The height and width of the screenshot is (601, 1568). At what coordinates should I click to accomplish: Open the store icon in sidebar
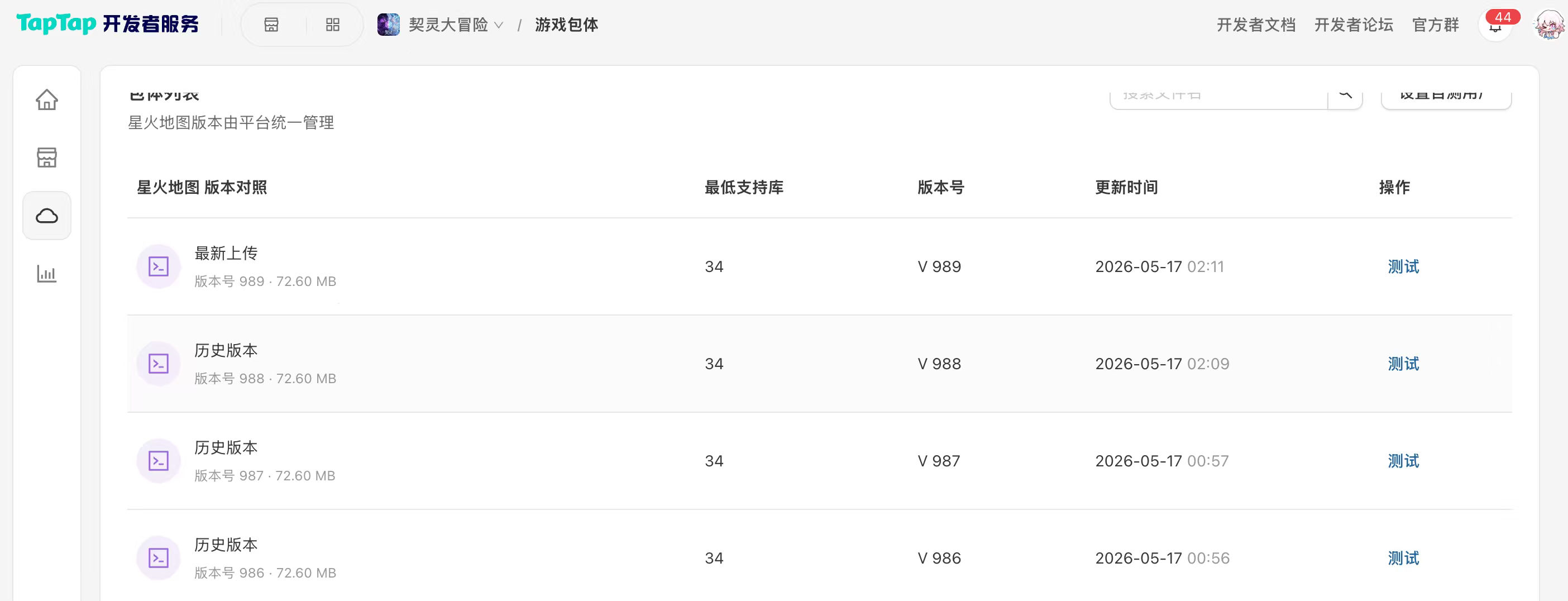click(47, 158)
